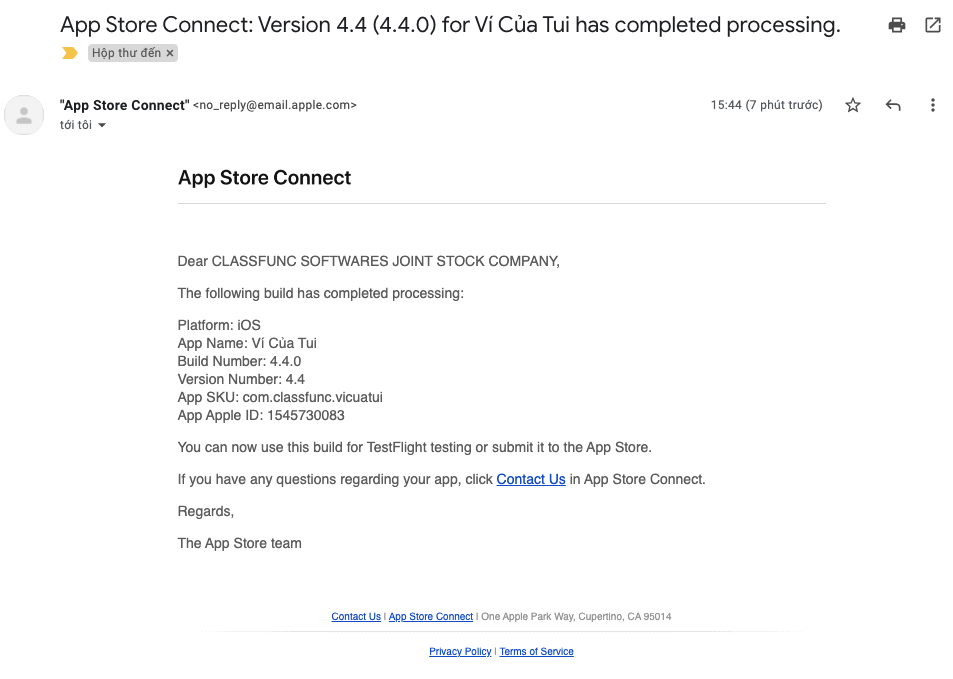Click the App Store Connect footer link
The image size is (953, 679).
coord(430,616)
